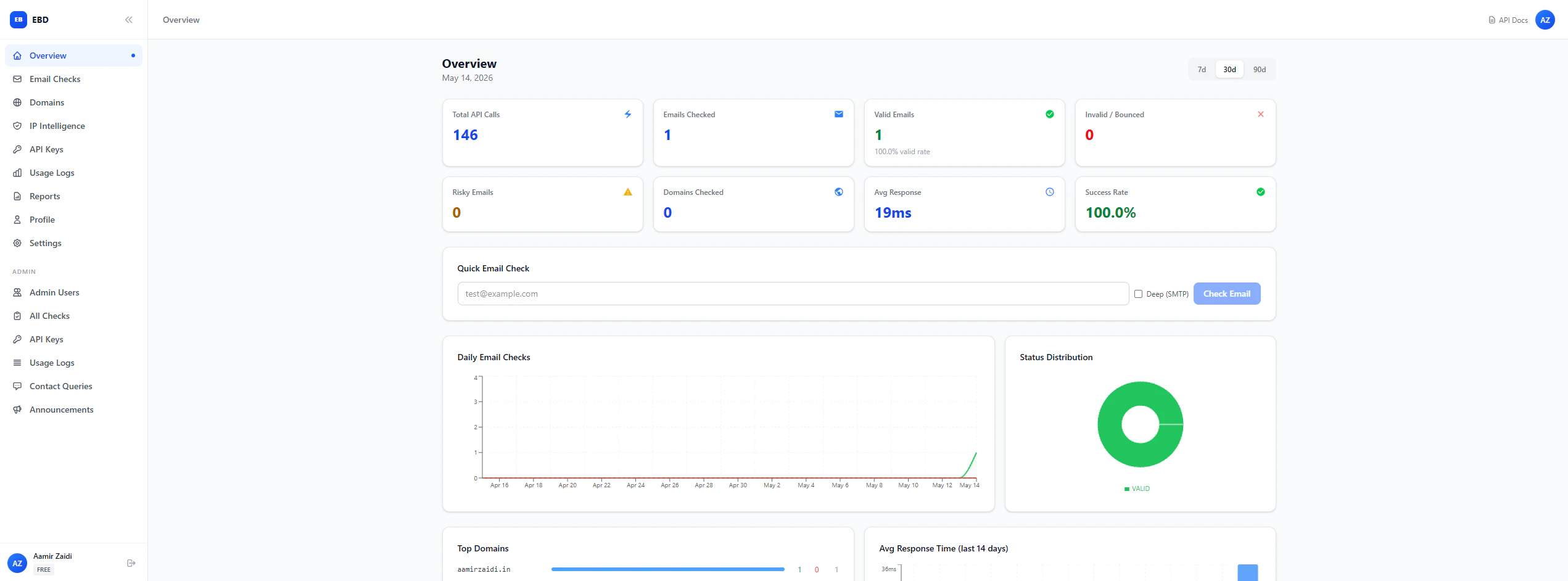The width and height of the screenshot is (1568, 581).
Task: Click the clock icon on Avg Response card
Action: 1050,192
